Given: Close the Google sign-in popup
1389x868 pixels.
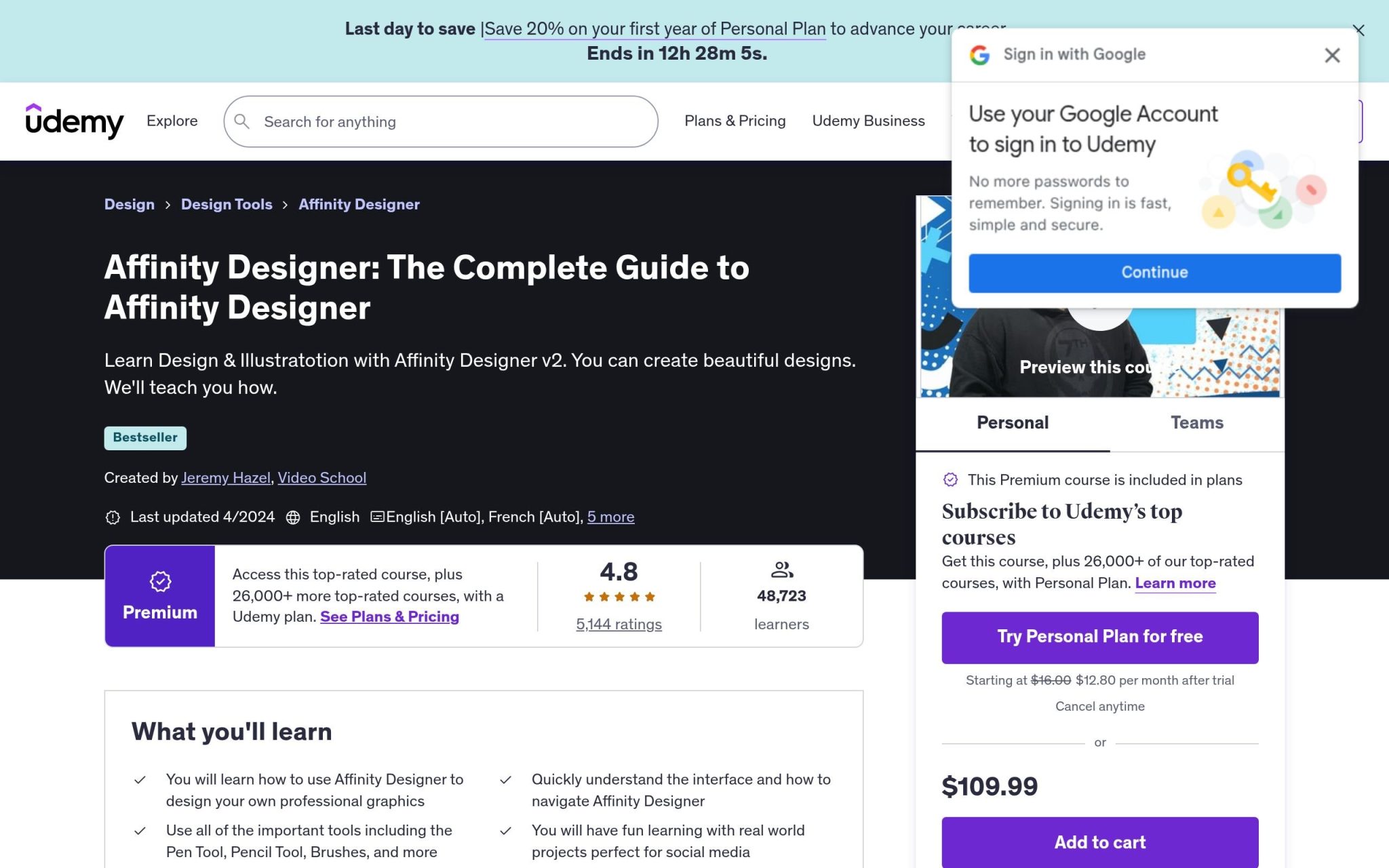Looking at the screenshot, I should 1332,55.
